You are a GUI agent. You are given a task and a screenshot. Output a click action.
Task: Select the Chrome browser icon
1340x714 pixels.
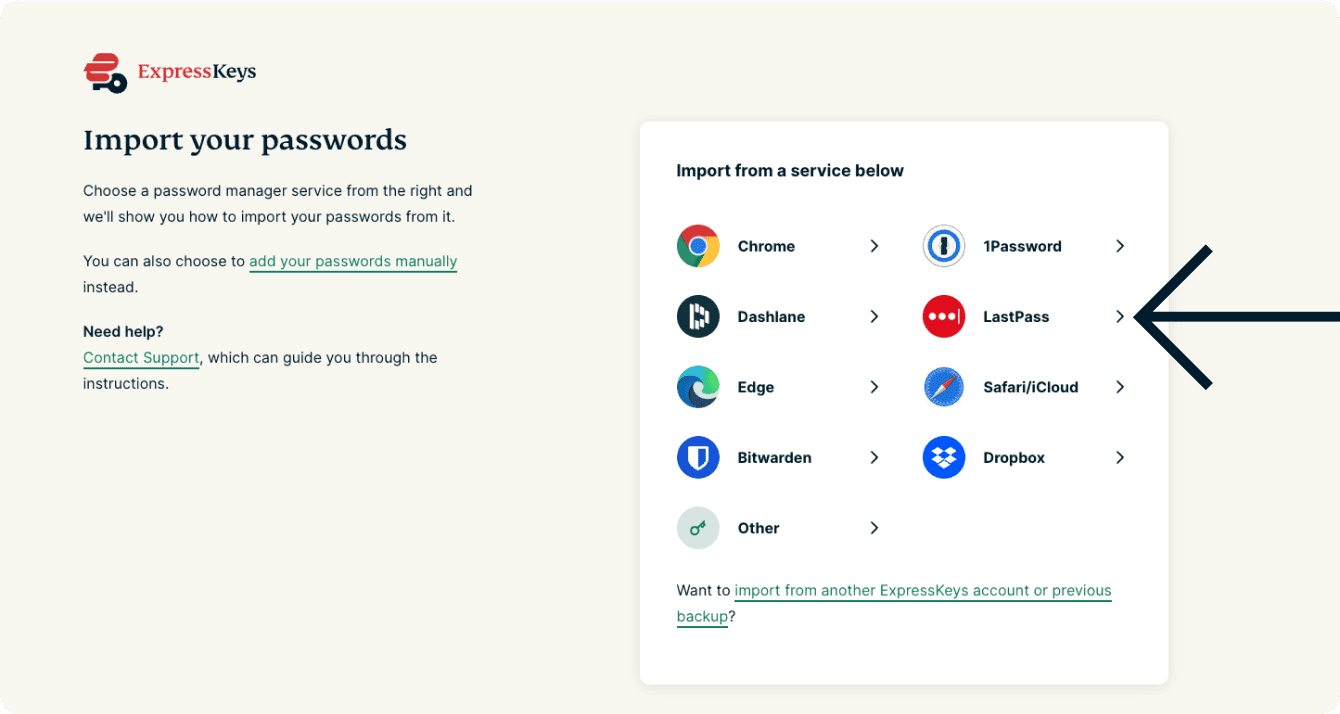point(698,246)
